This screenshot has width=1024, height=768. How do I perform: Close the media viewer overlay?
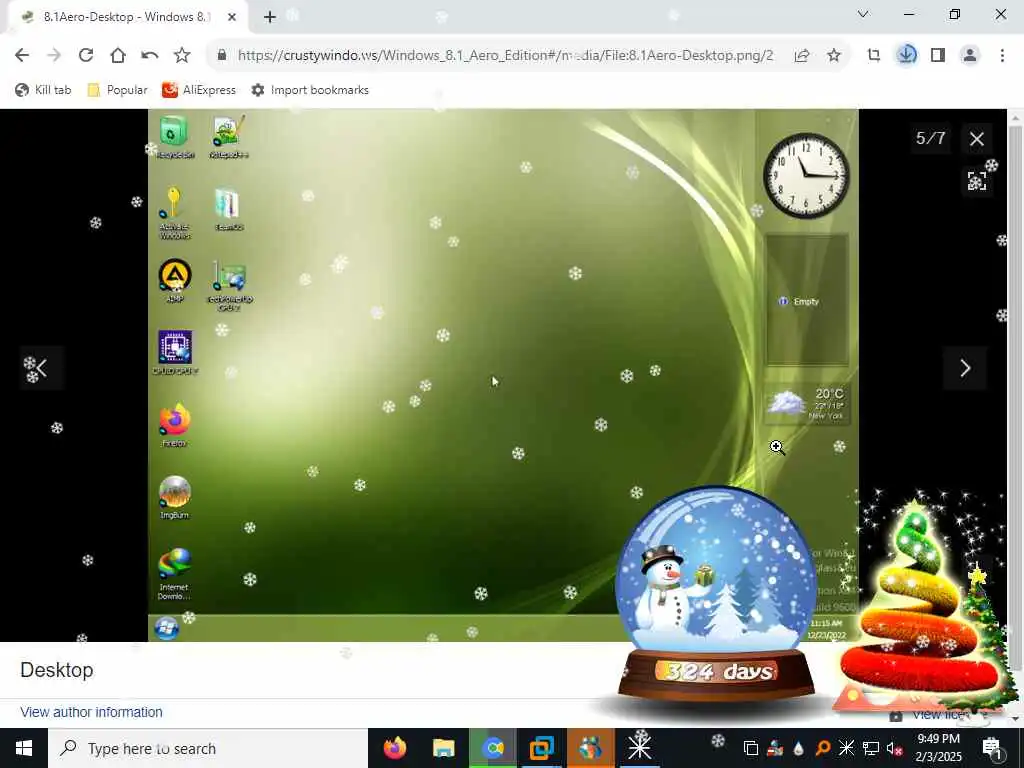(977, 139)
